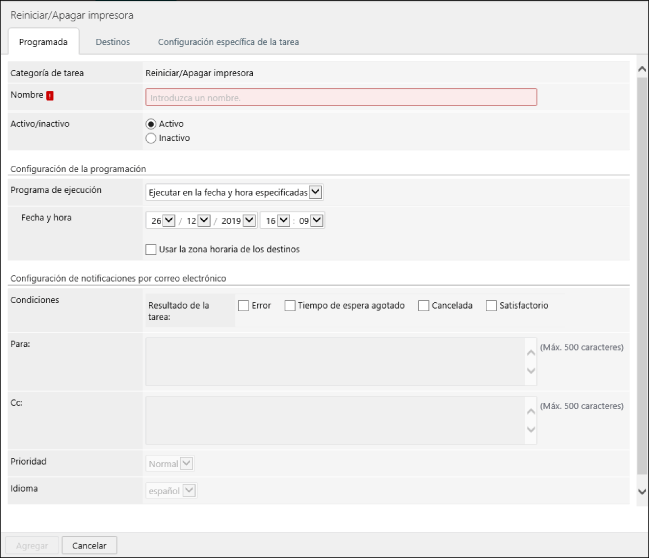Click the Nombre text input field
The width and height of the screenshot is (649, 558).
[341, 97]
